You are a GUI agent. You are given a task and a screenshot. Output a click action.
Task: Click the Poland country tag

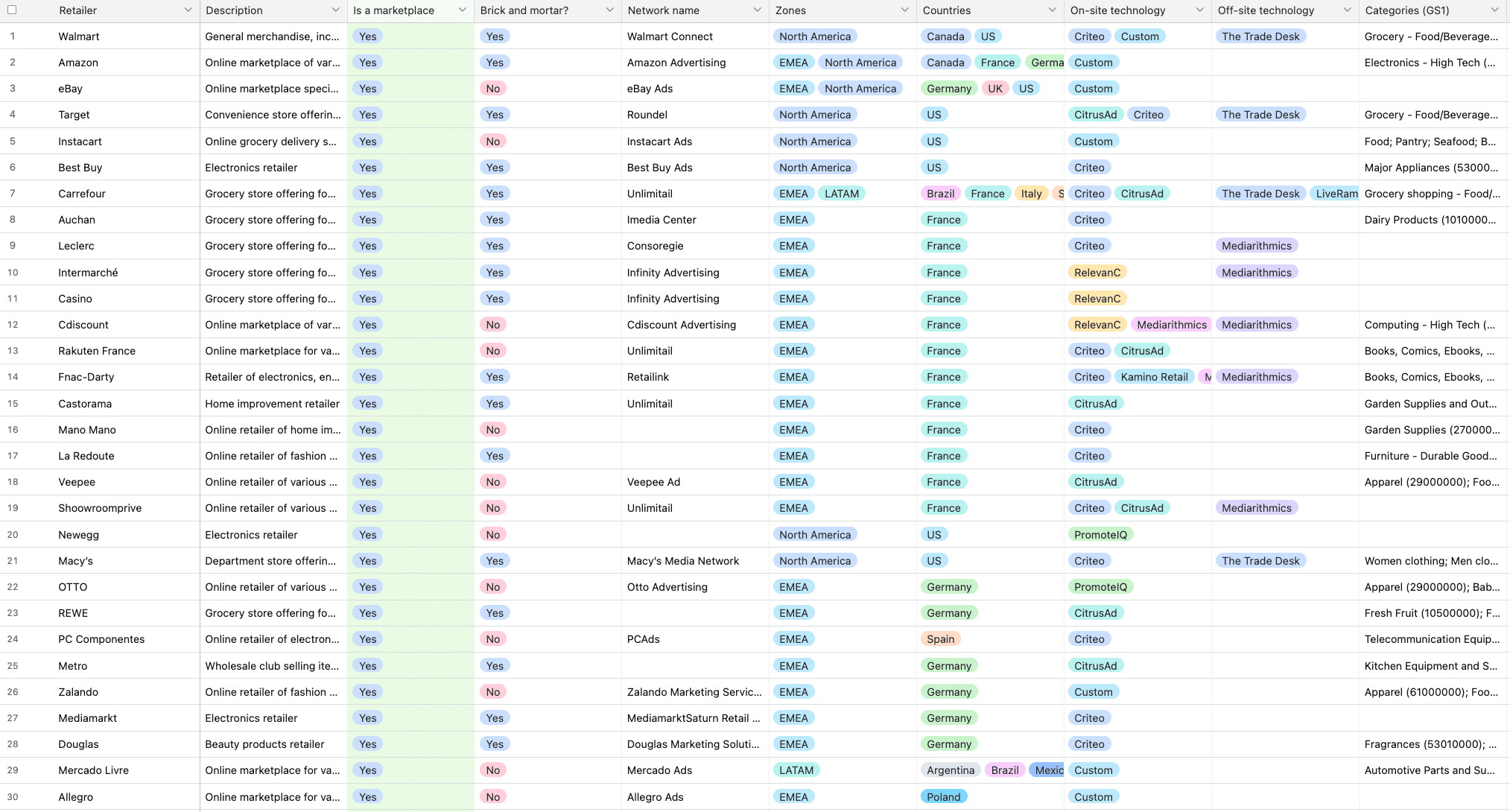(944, 797)
